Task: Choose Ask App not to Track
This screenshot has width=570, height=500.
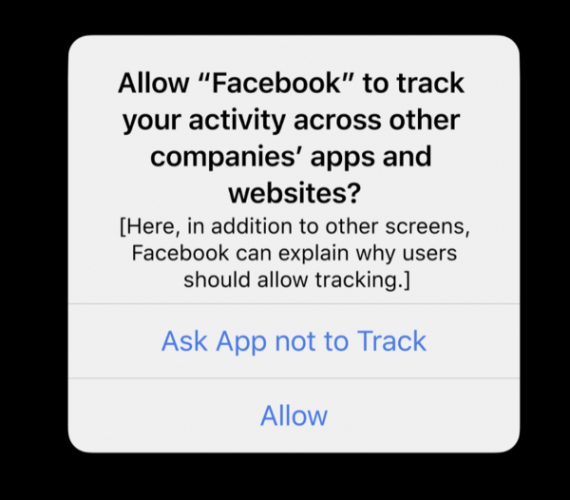Action: [294, 341]
